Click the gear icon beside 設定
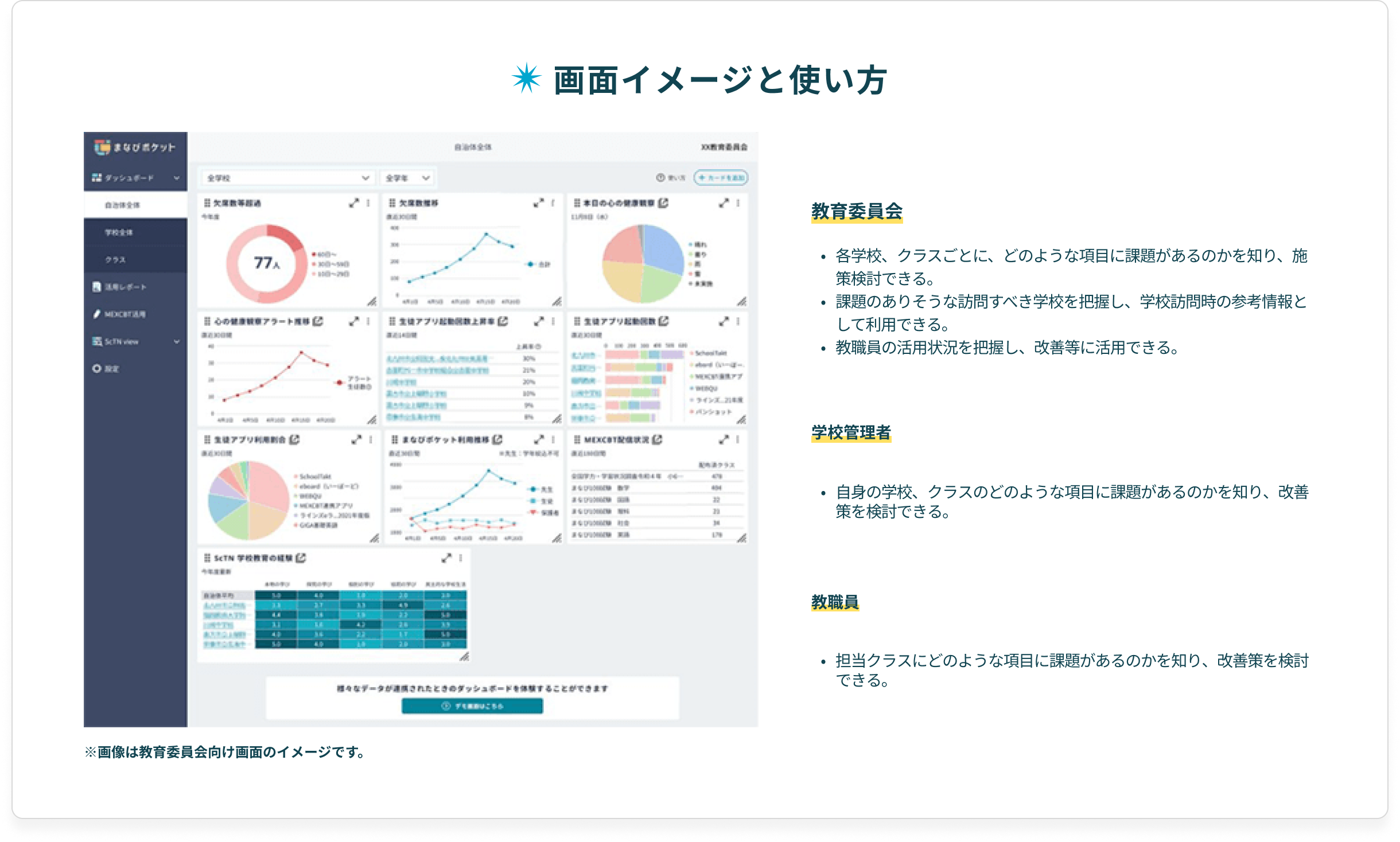Image resolution: width=1400 pixels, height=842 pixels. [96, 369]
